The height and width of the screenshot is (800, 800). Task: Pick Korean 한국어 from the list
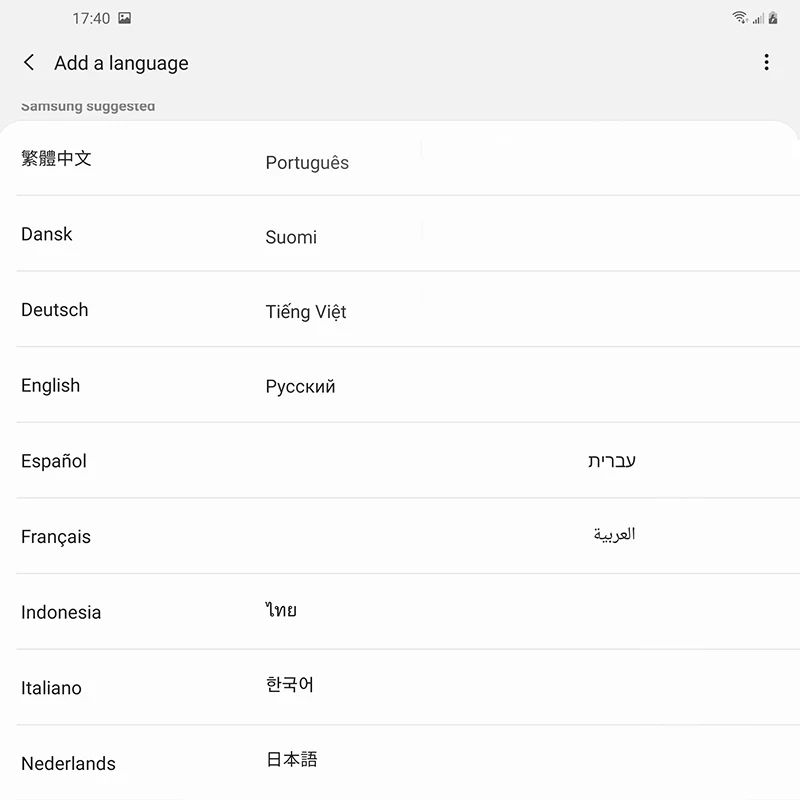coord(289,684)
